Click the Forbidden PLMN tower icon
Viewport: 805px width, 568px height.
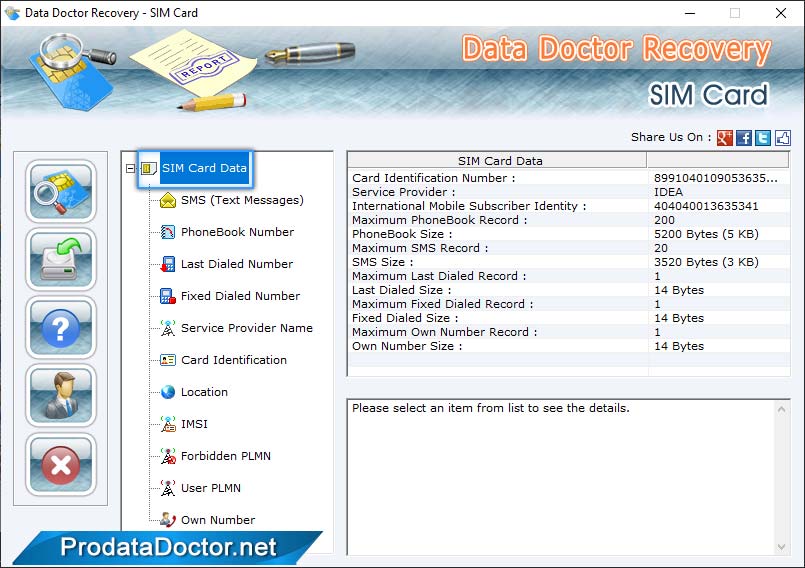pos(168,456)
